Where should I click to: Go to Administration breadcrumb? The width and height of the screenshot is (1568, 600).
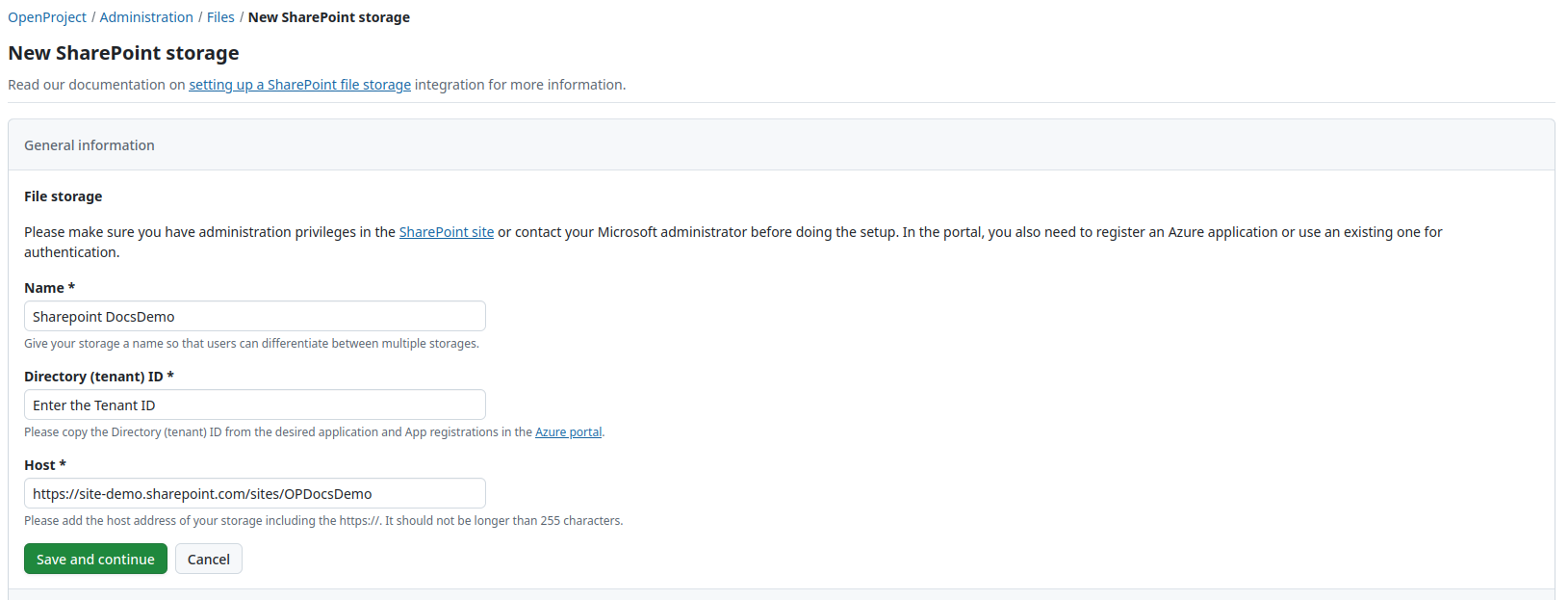[x=146, y=17]
